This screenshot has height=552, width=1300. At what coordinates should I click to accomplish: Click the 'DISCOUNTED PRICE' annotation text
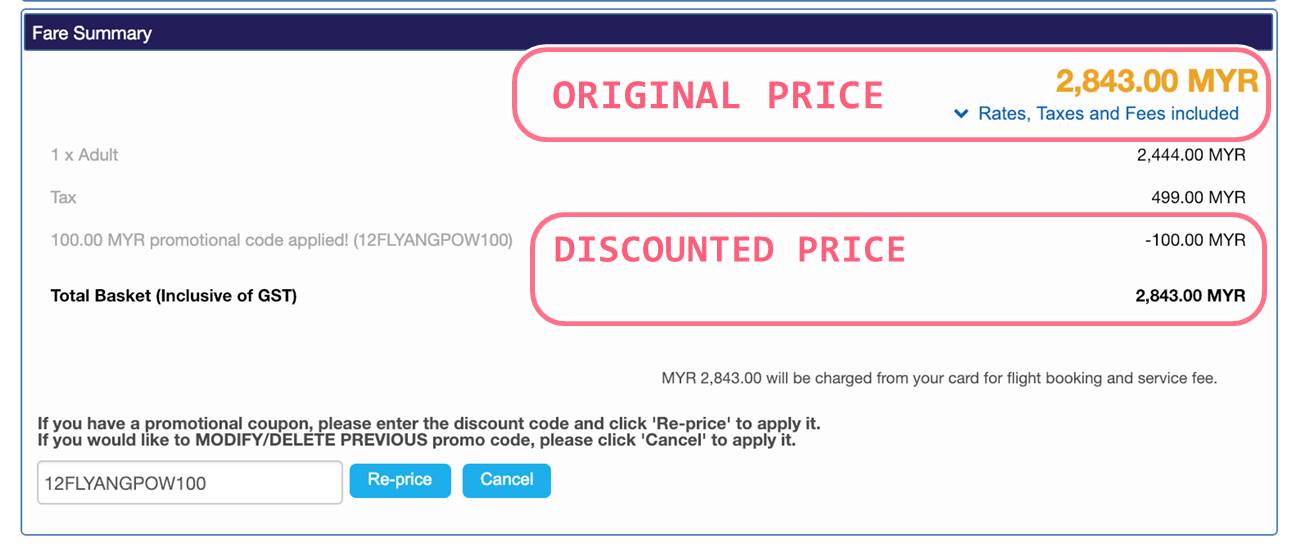tap(730, 249)
